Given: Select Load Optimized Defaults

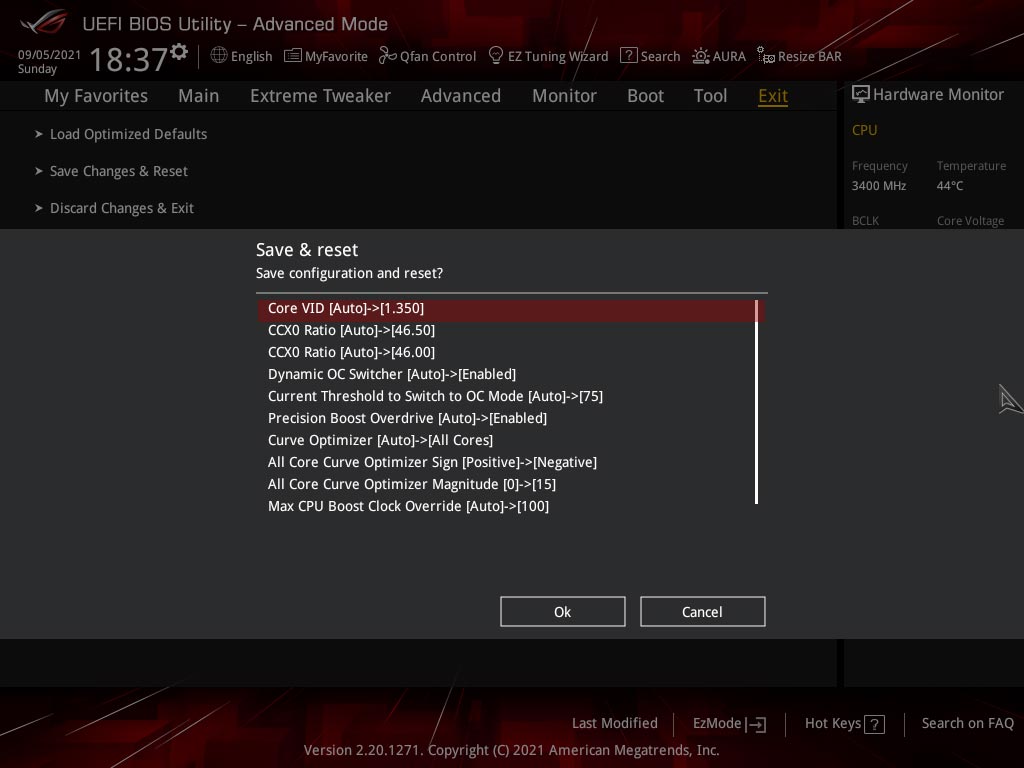Looking at the screenshot, I should point(129,134).
